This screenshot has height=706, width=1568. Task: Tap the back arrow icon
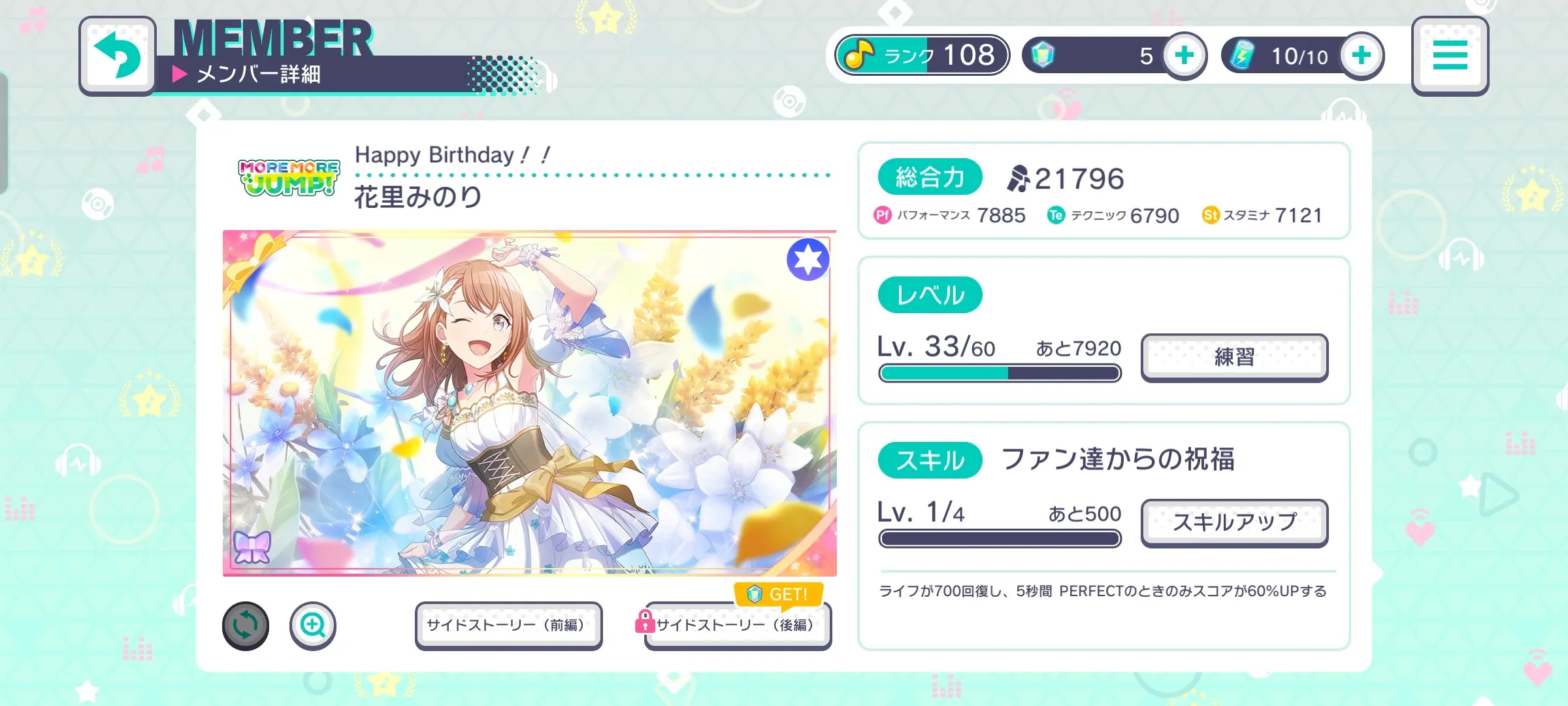click(118, 56)
